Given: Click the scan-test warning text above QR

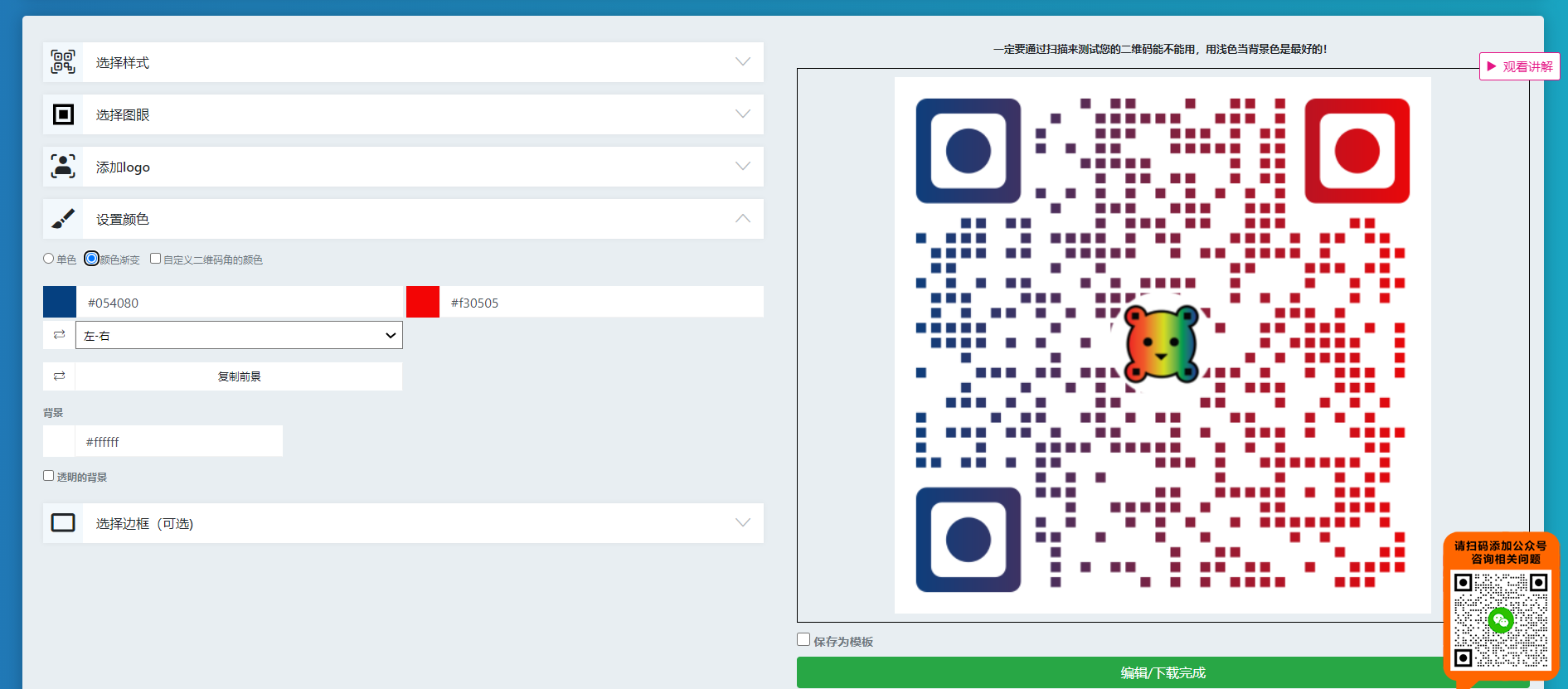Looking at the screenshot, I should pyautogui.click(x=1160, y=49).
